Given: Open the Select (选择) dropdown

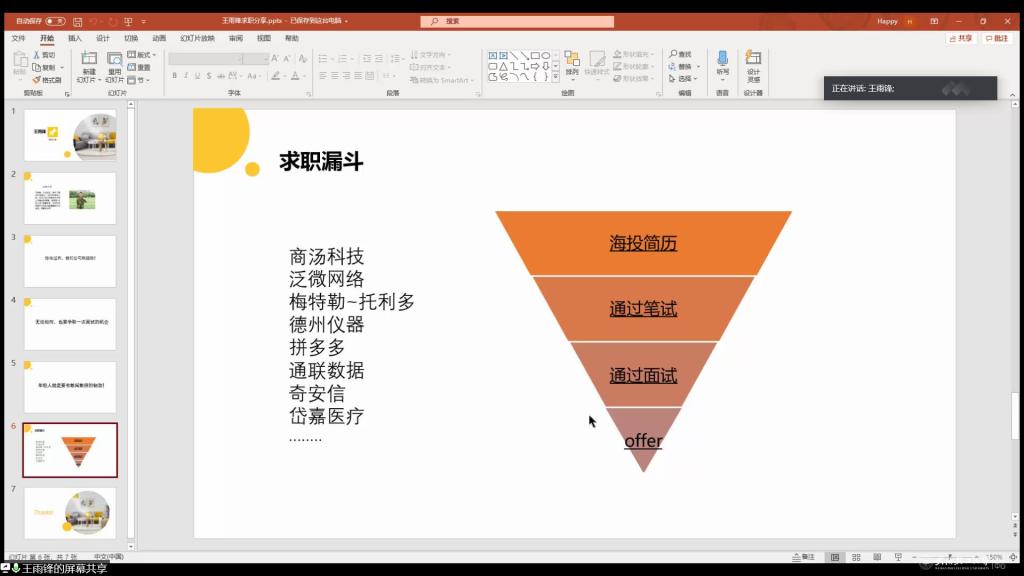Looking at the screenshot, I should [683, 79].
